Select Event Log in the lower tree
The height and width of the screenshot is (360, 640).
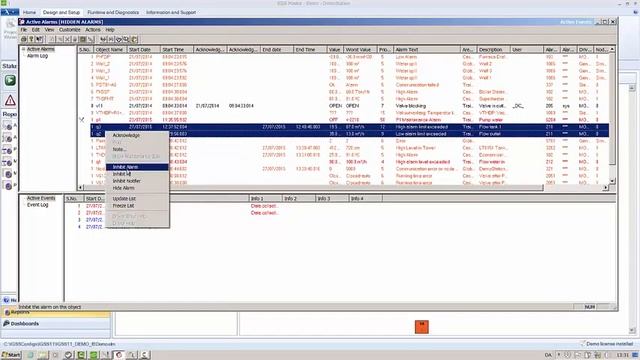[x=37, y=205]
